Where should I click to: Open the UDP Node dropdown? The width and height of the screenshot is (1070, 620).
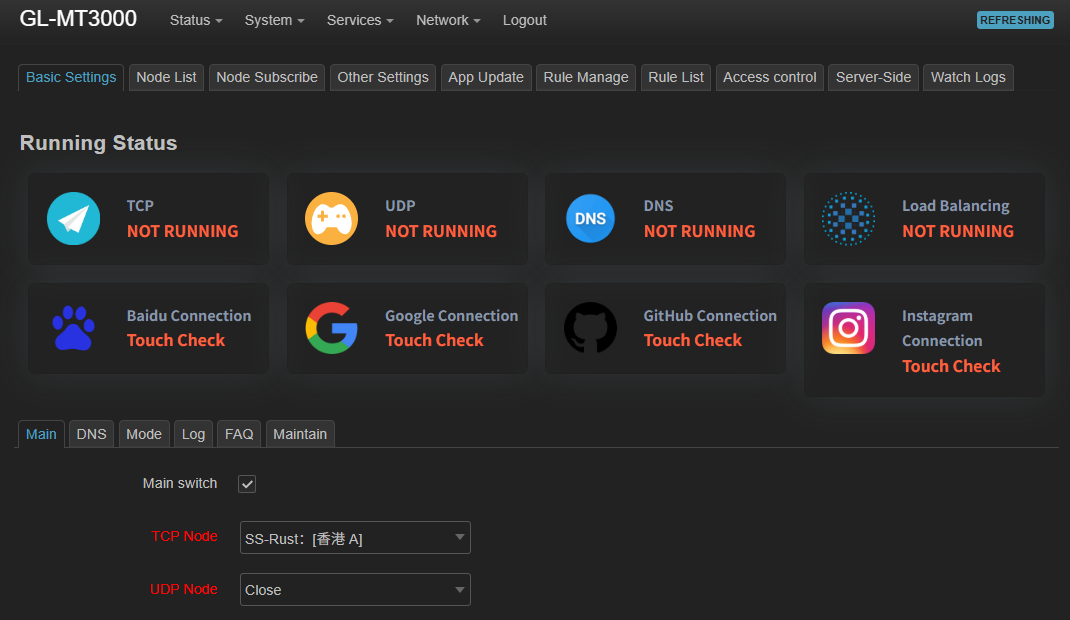(355, 590)
